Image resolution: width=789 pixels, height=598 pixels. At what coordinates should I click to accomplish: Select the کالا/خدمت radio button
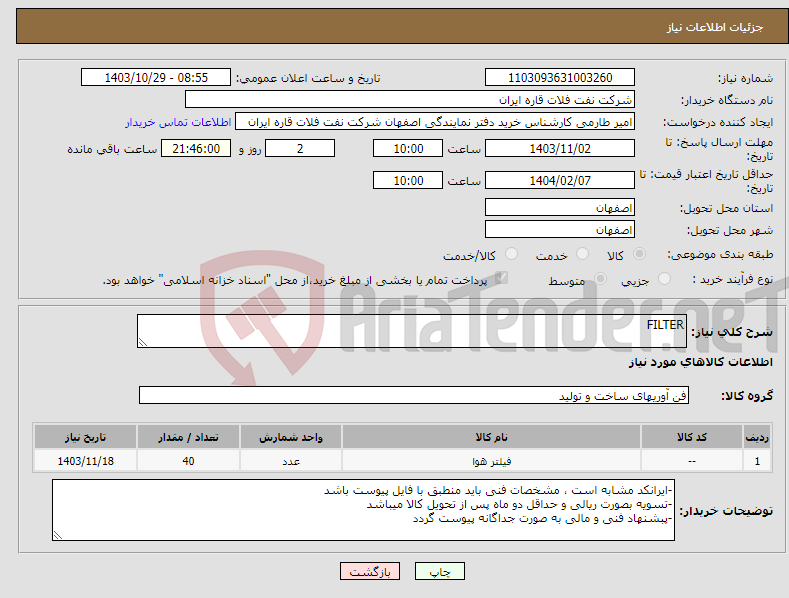pos(511,254)
